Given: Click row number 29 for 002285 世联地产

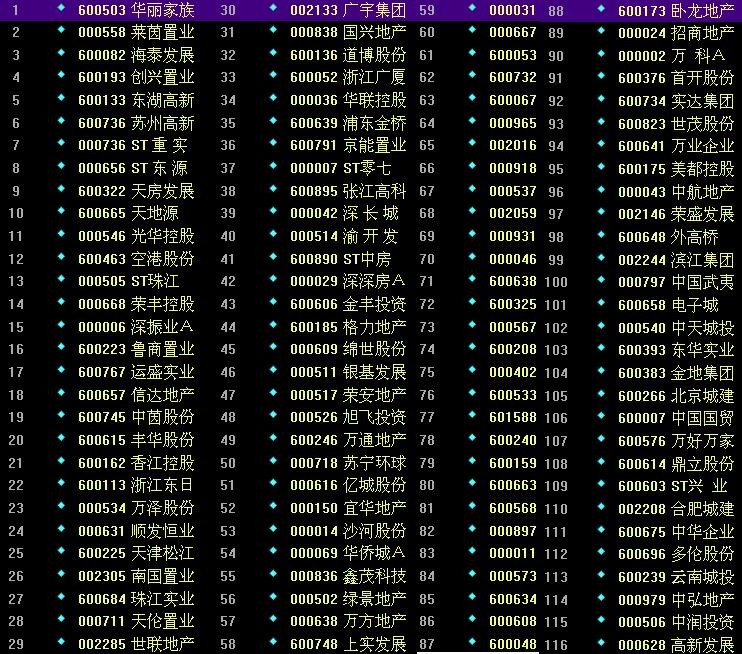Looking at the screenshot, I should coord(16,644).
